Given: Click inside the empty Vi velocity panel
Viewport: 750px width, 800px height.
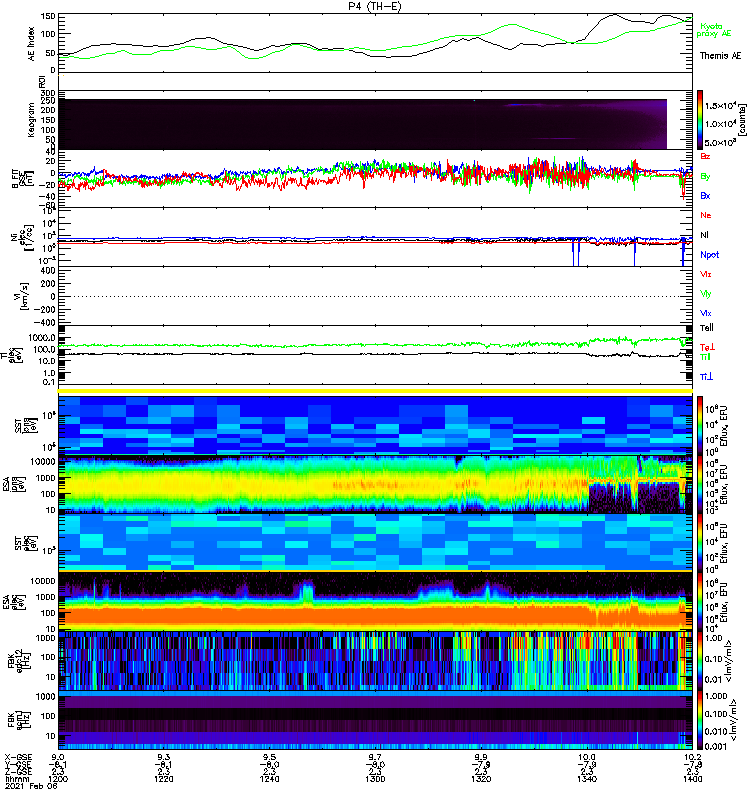Looking at the screenshot, I should 375,296.
